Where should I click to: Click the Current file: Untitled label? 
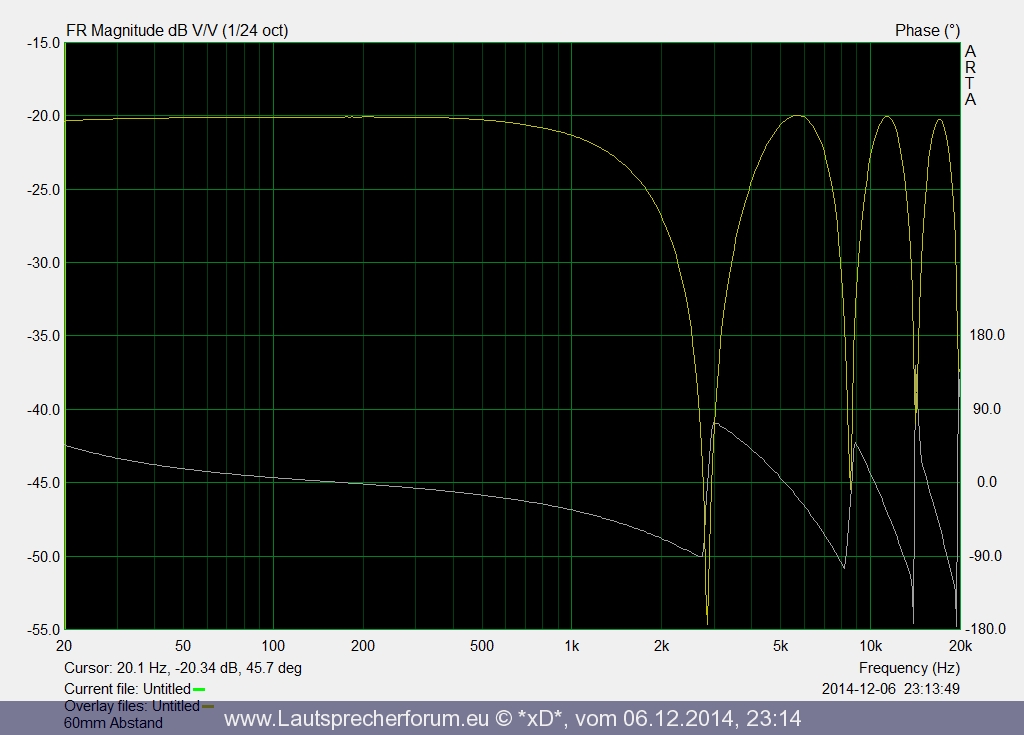click(x=126, y=689)
